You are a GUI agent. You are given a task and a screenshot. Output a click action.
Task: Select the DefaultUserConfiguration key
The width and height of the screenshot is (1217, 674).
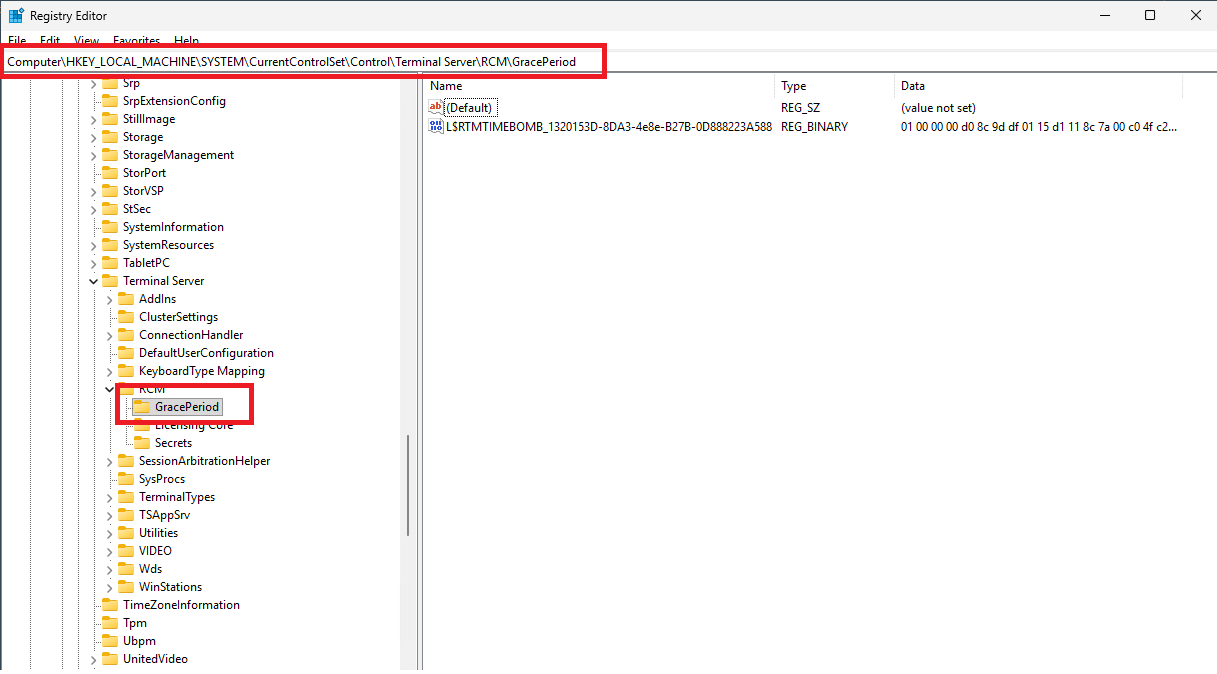click(205, 353)
